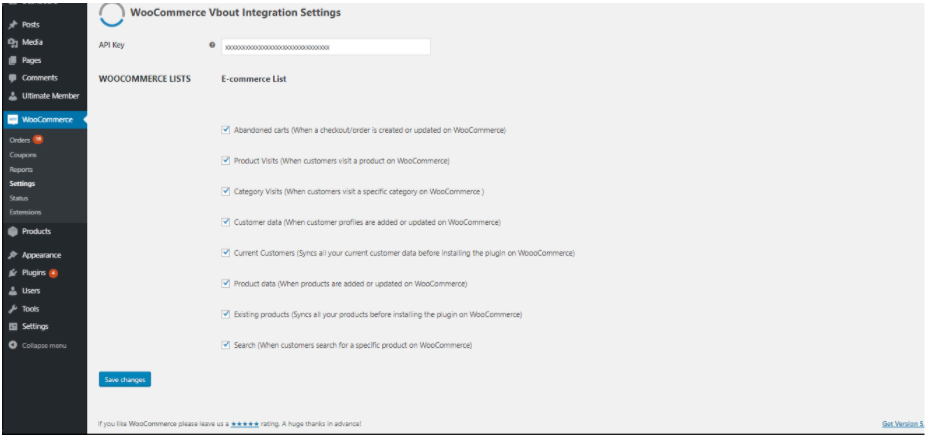Select the WooCommerce menu item
This screenshot has width=927, height=435.
(44, 119)
